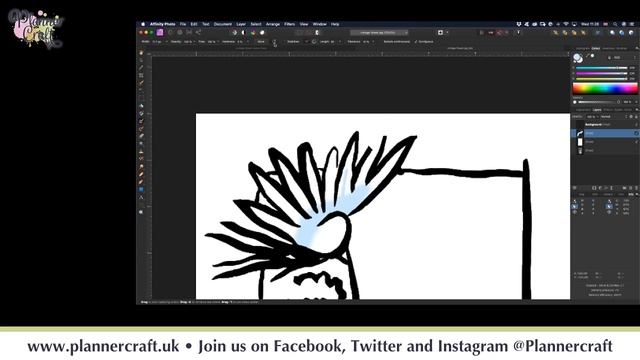Select the Erase Brush tool
640x360 pixels.
click(141, 136)
